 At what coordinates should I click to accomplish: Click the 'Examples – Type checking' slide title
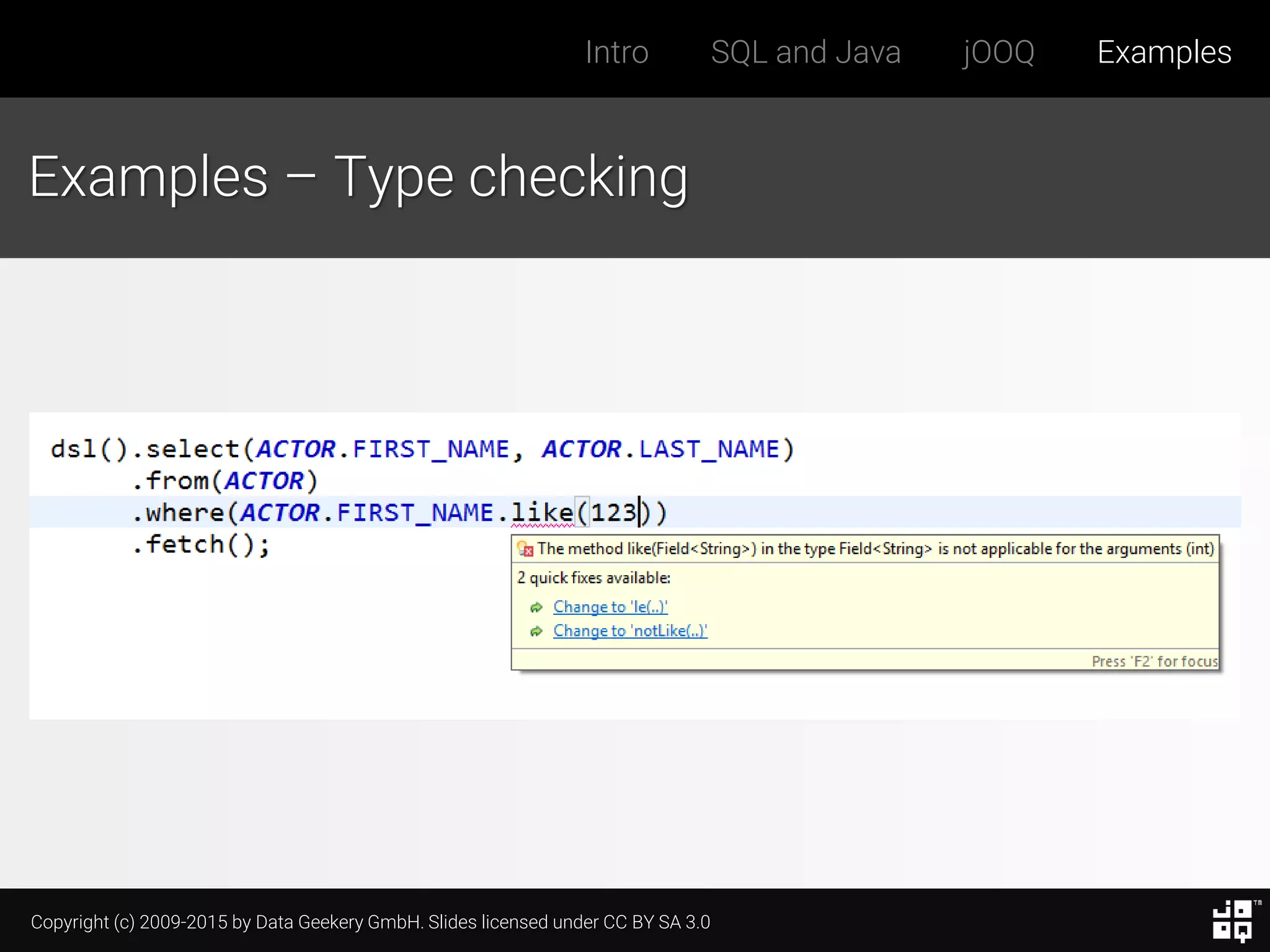coord(358,178)
